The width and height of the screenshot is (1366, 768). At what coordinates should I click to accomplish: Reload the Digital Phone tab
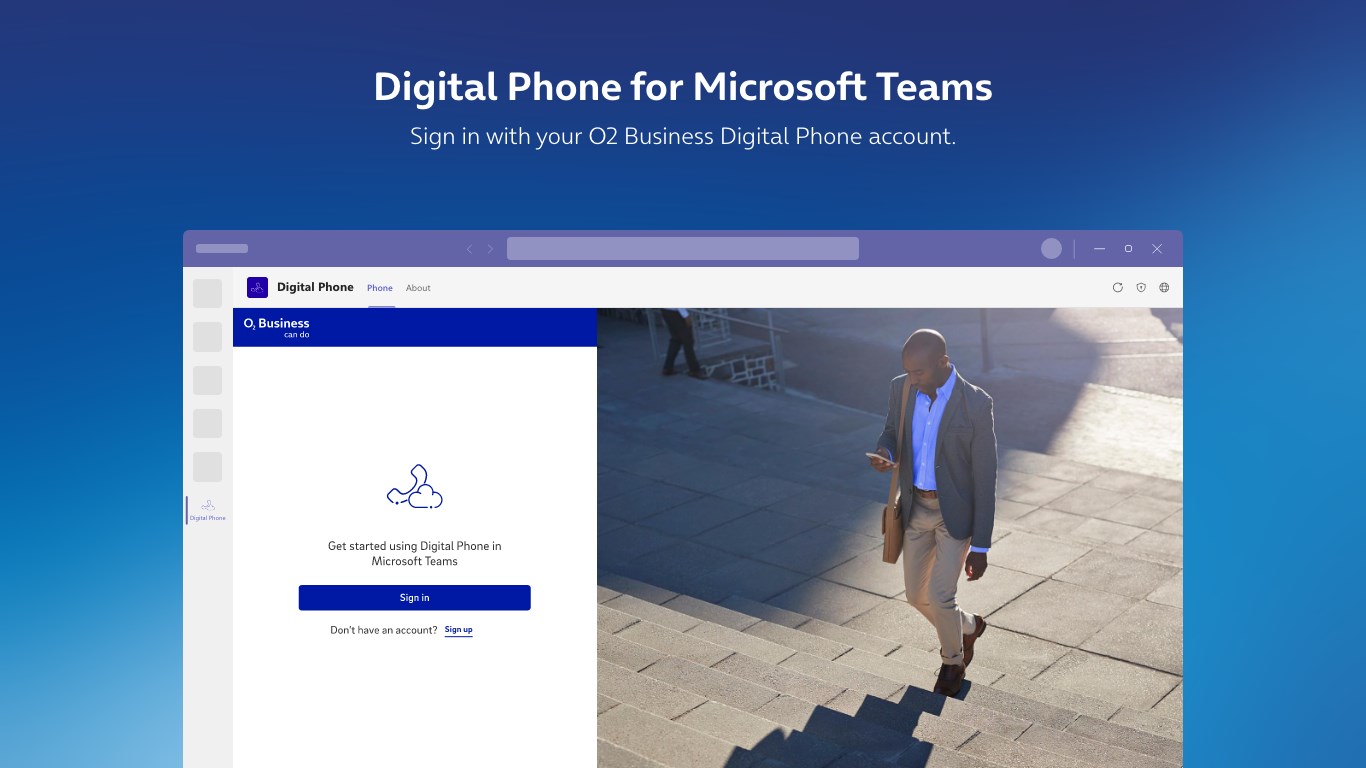(x=1118, y=288)
